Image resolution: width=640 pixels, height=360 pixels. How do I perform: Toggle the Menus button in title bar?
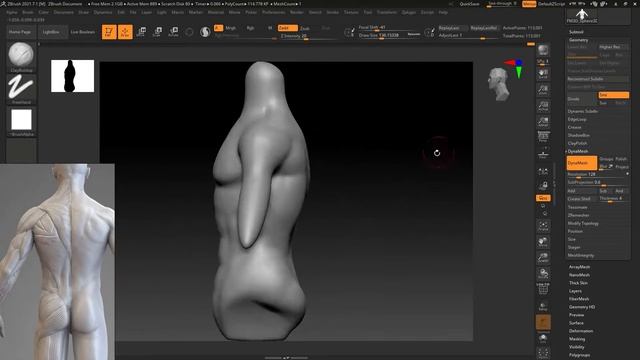[x=529, y=4]
